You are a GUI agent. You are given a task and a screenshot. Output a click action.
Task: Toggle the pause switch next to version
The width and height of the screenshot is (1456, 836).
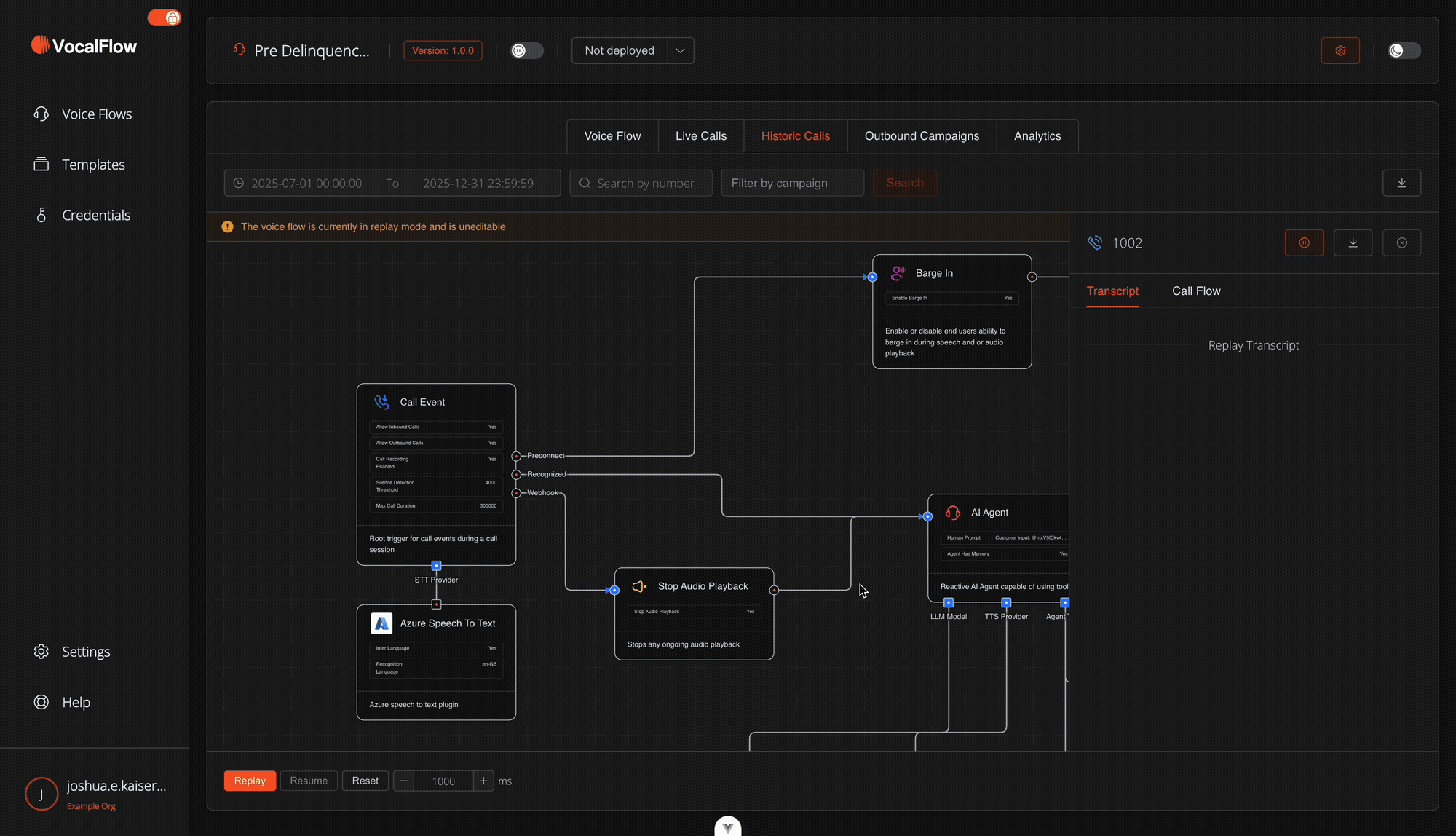[x=526, y=50]
